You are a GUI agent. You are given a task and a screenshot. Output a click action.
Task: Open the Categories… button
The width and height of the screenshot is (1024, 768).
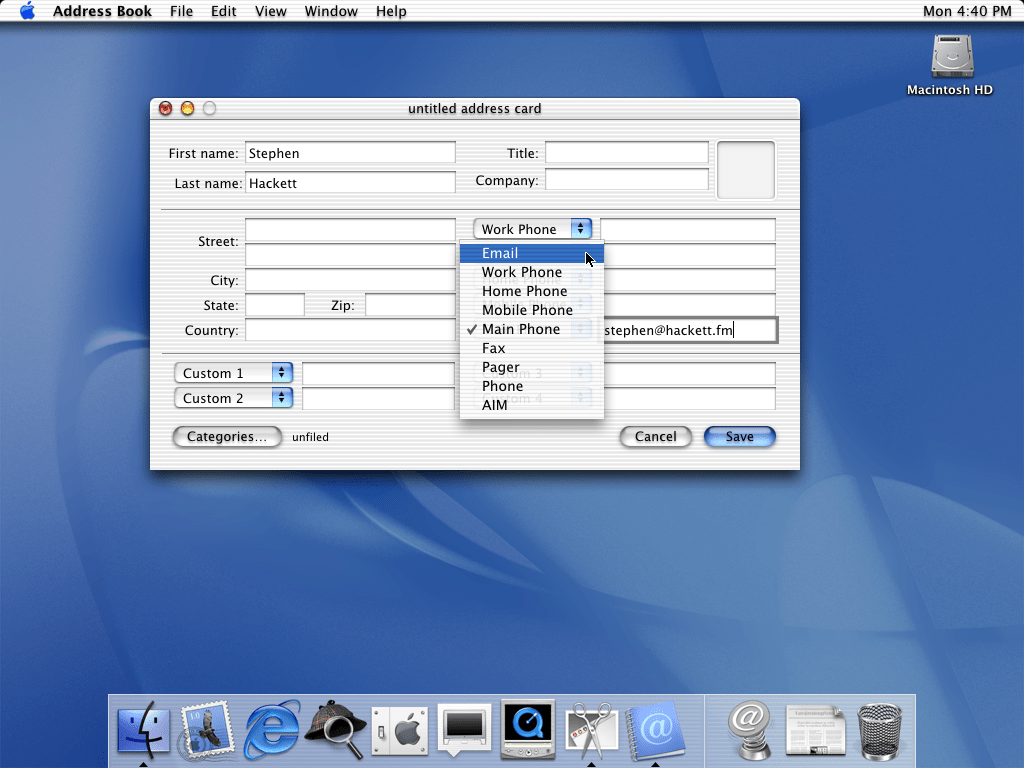227,437
